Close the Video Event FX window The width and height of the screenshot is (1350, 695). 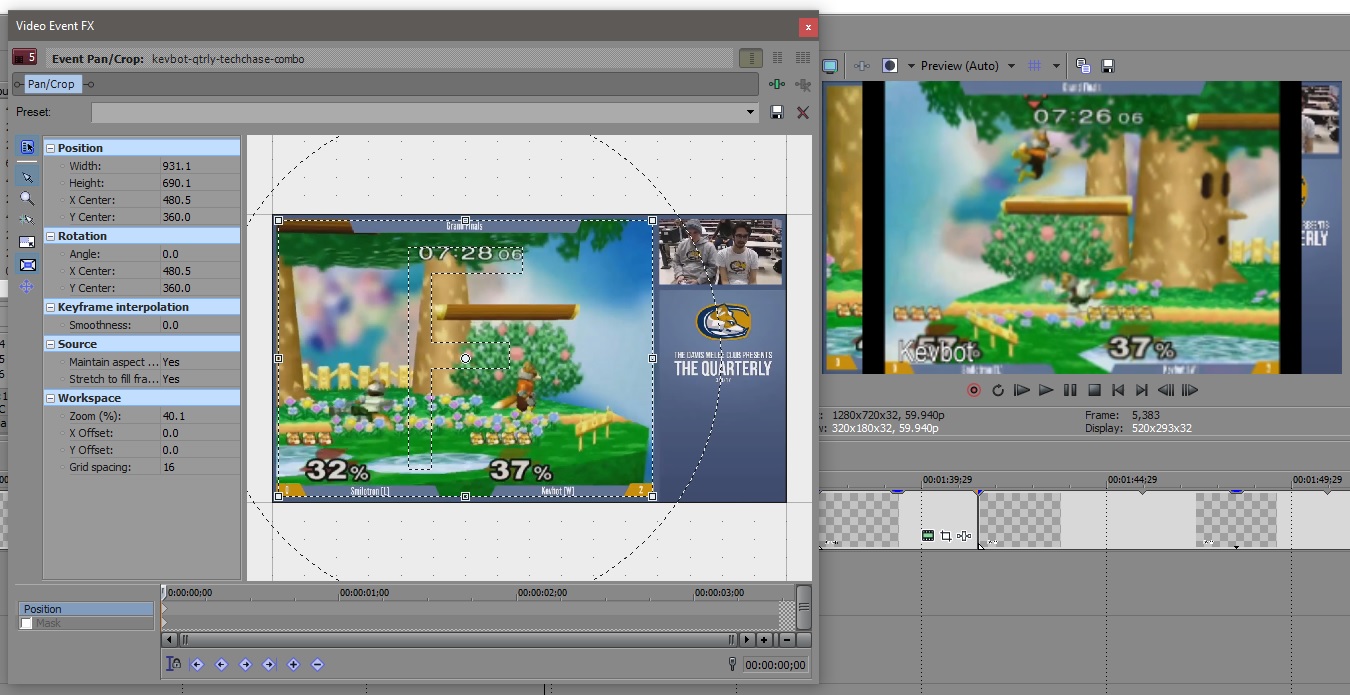pos(807,27)
